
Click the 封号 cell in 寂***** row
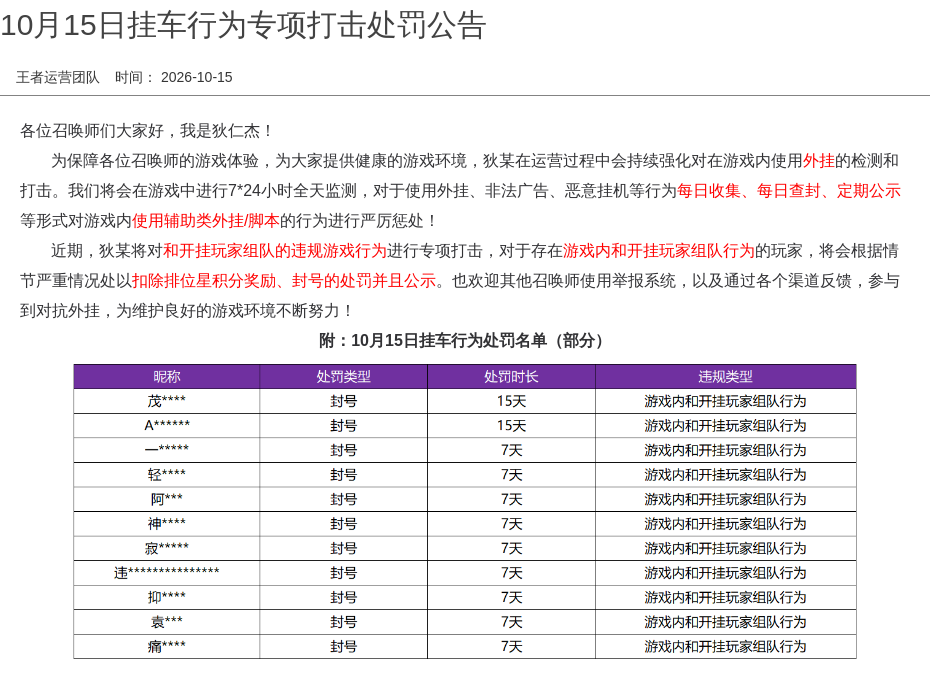coord(343,549)
